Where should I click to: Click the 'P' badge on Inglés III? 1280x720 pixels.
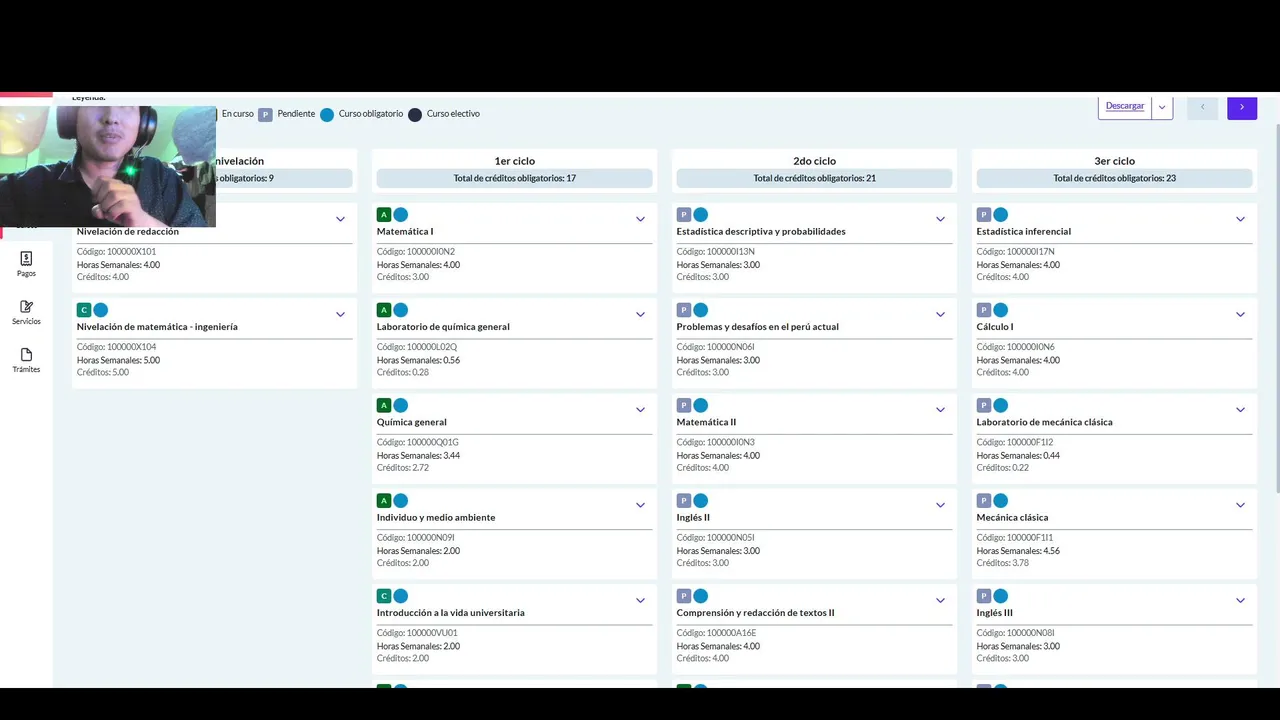[x=983, y=596]
